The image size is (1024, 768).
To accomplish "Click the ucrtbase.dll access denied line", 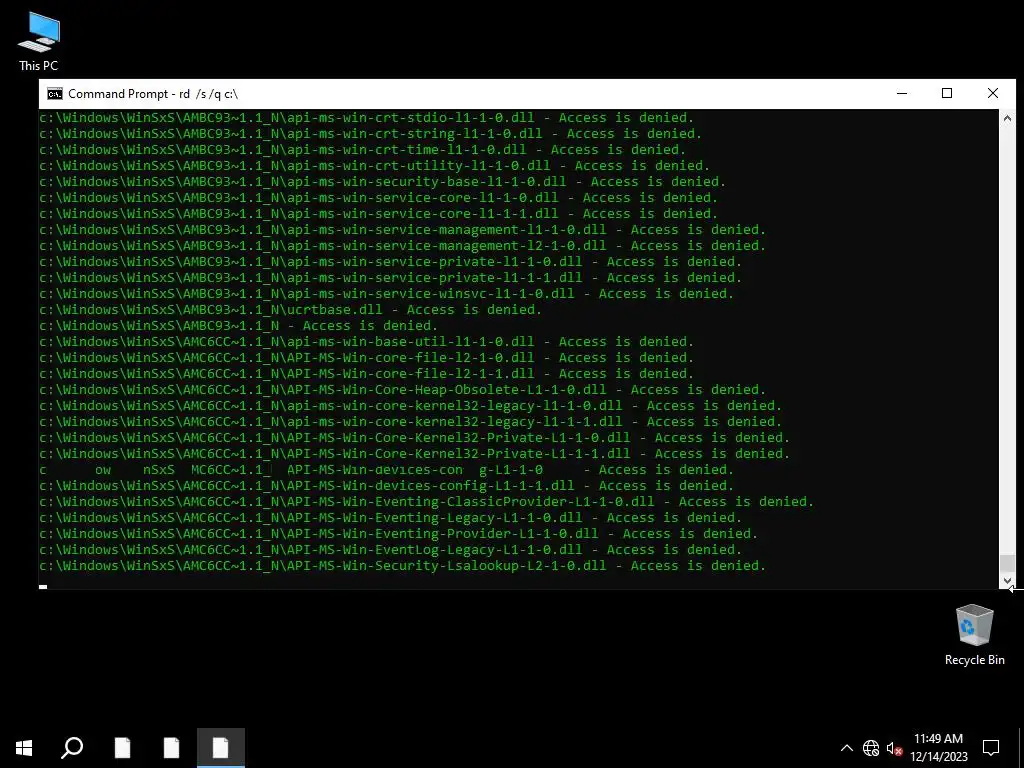I will 290,310.
